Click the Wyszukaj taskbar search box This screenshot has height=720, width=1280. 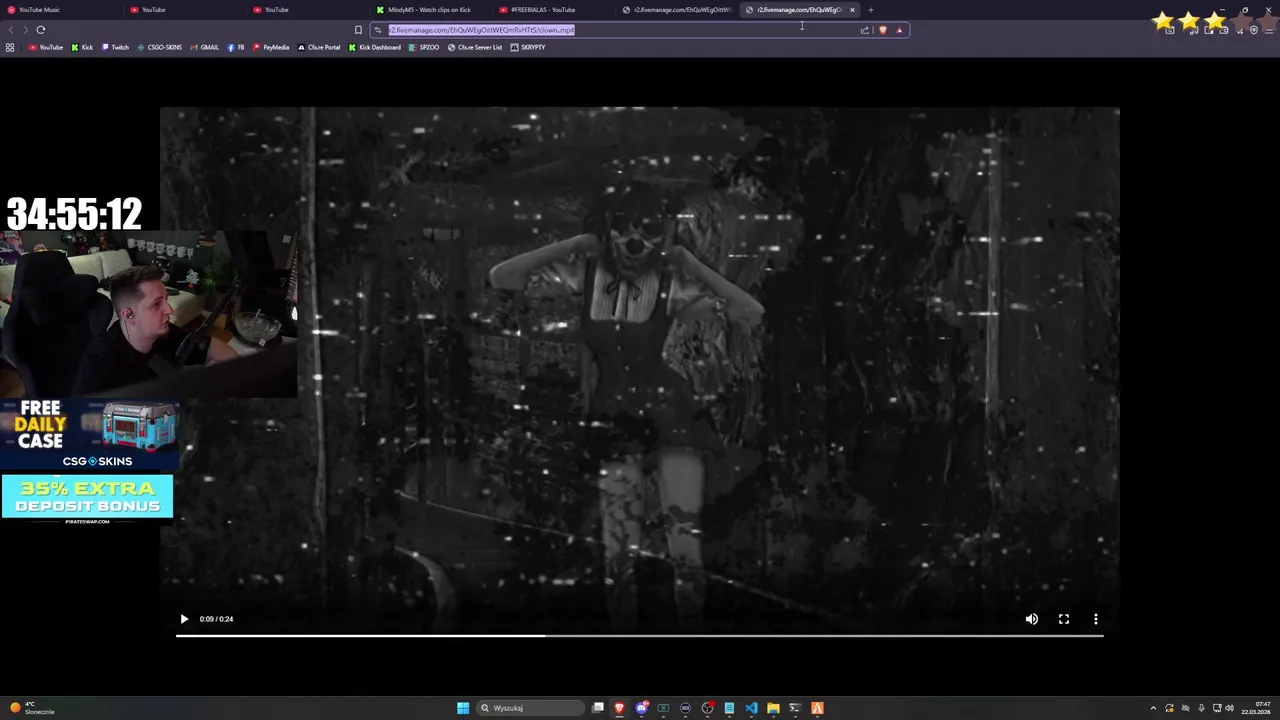pyautogui.click(x=530, y=708)
